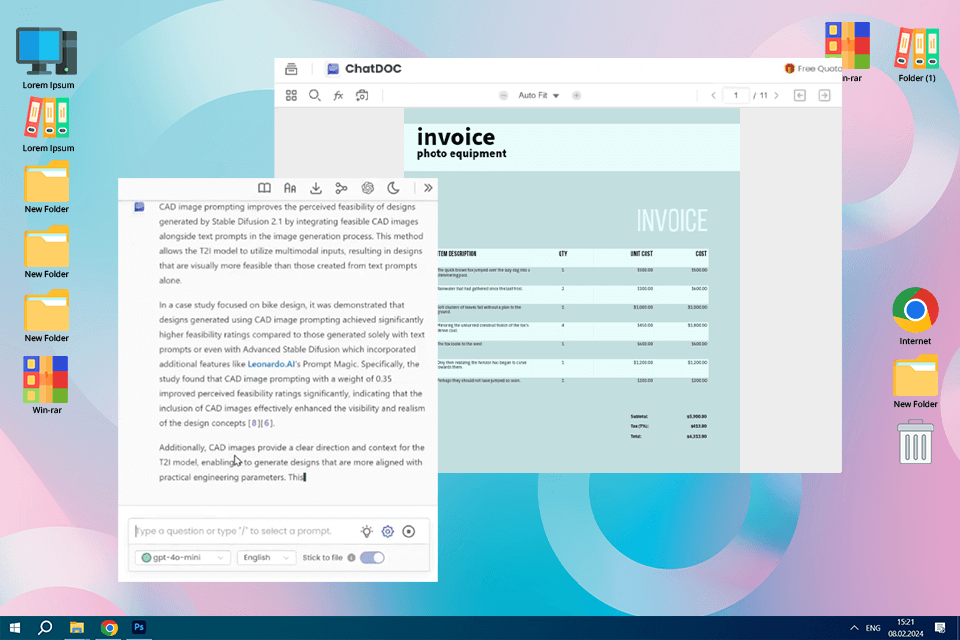Open citation reference [6]
The height and width of the screenshot is (640, 960).
click(267, 423)
